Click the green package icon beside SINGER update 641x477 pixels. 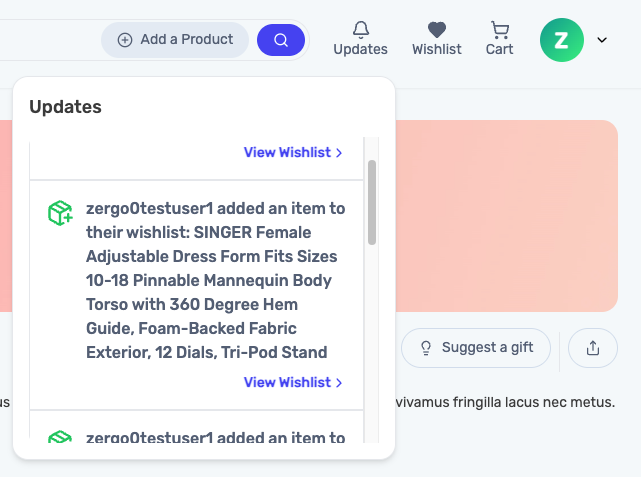click(60, 213)
